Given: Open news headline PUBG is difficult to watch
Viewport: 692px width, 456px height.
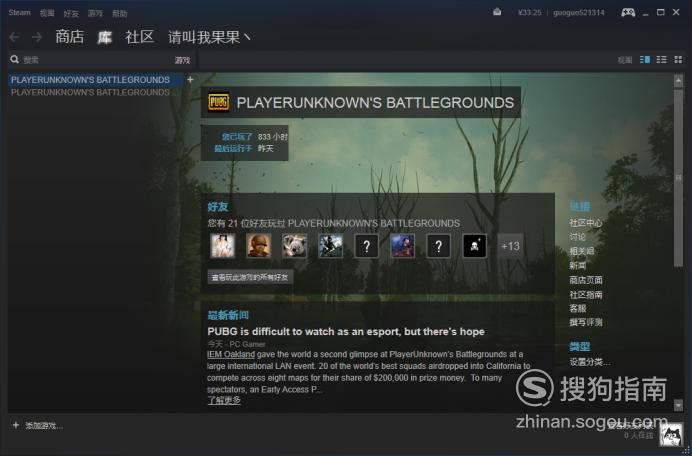Looking at the screenshot, I should click(x=346, y=332).
